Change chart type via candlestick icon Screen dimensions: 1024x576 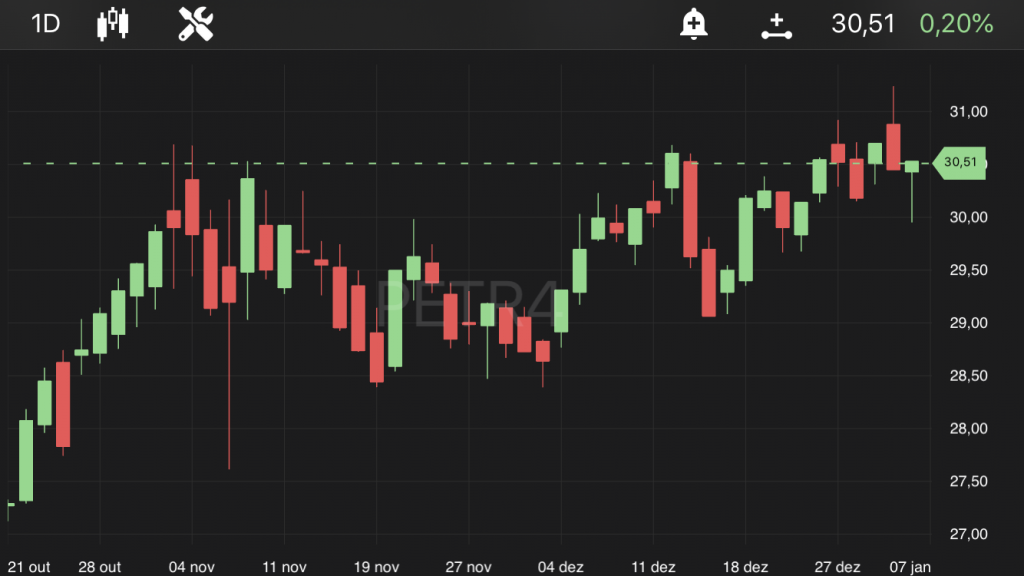[113, 24]
